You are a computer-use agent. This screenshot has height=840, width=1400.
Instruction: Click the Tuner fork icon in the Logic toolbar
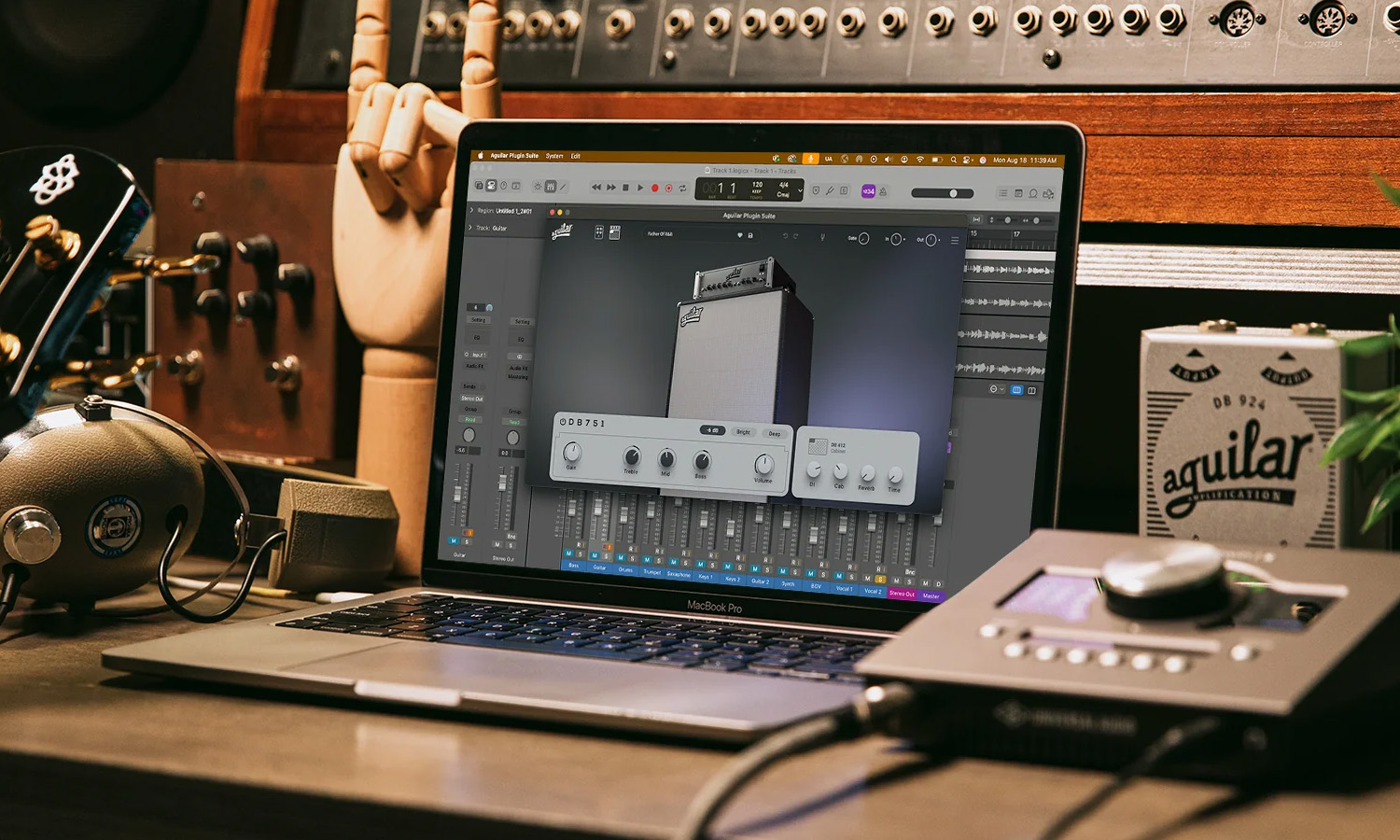point(830,190)
